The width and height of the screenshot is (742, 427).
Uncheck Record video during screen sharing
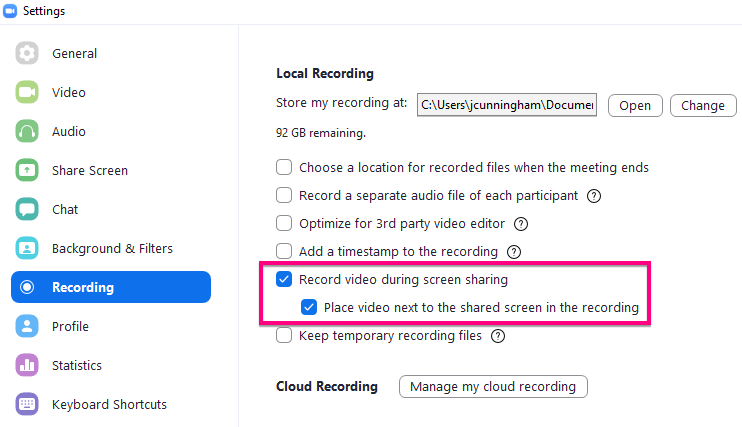[x=285, y=280]
